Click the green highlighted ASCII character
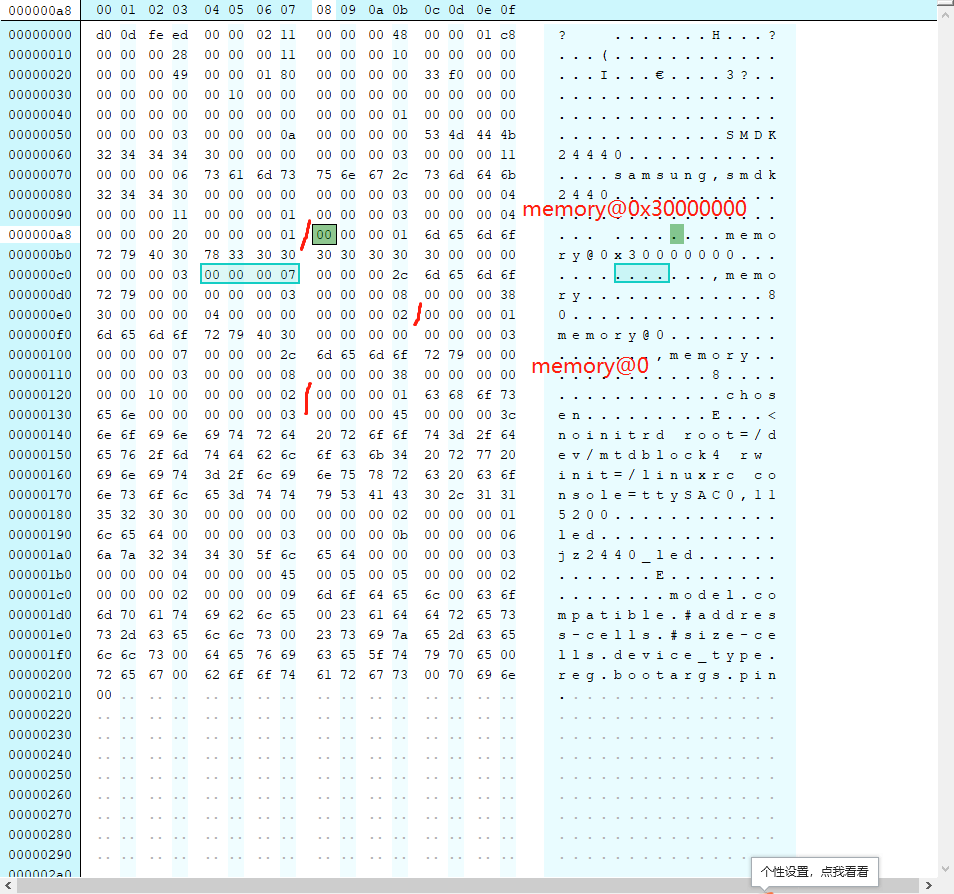This screenshot has height=894, width=954. (x=677, y=234)
